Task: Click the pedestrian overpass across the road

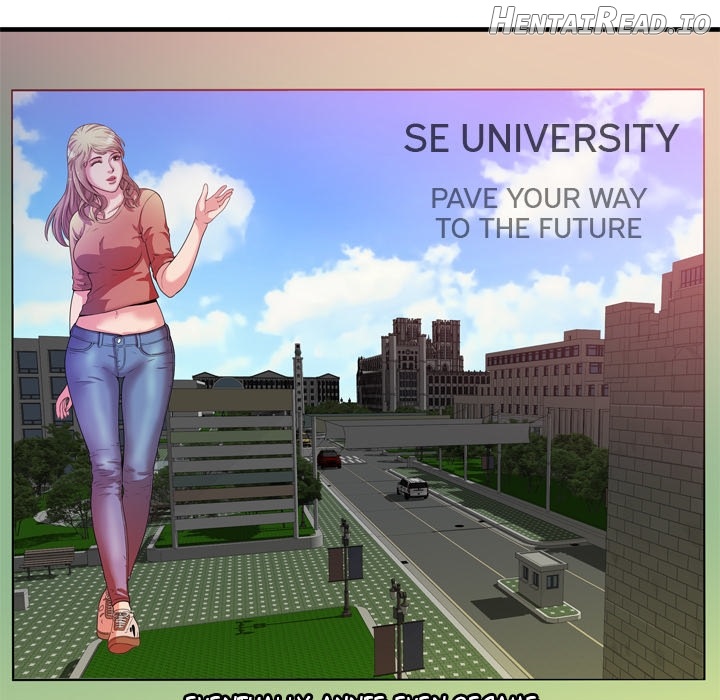Action: [430, 434]
